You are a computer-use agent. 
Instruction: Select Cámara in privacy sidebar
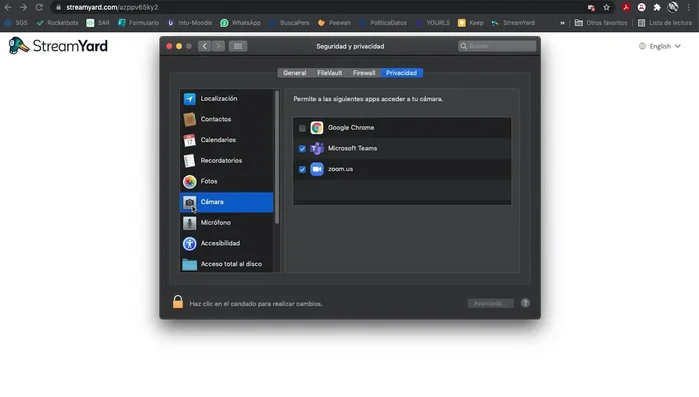(226, 202)
